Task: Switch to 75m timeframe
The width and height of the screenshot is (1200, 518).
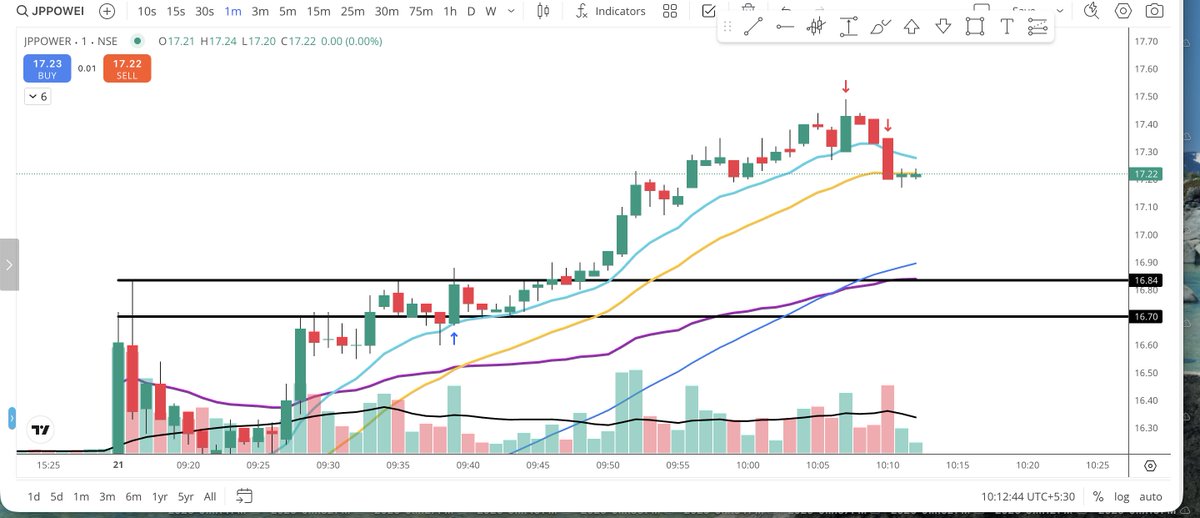Action: coord(421,11)
